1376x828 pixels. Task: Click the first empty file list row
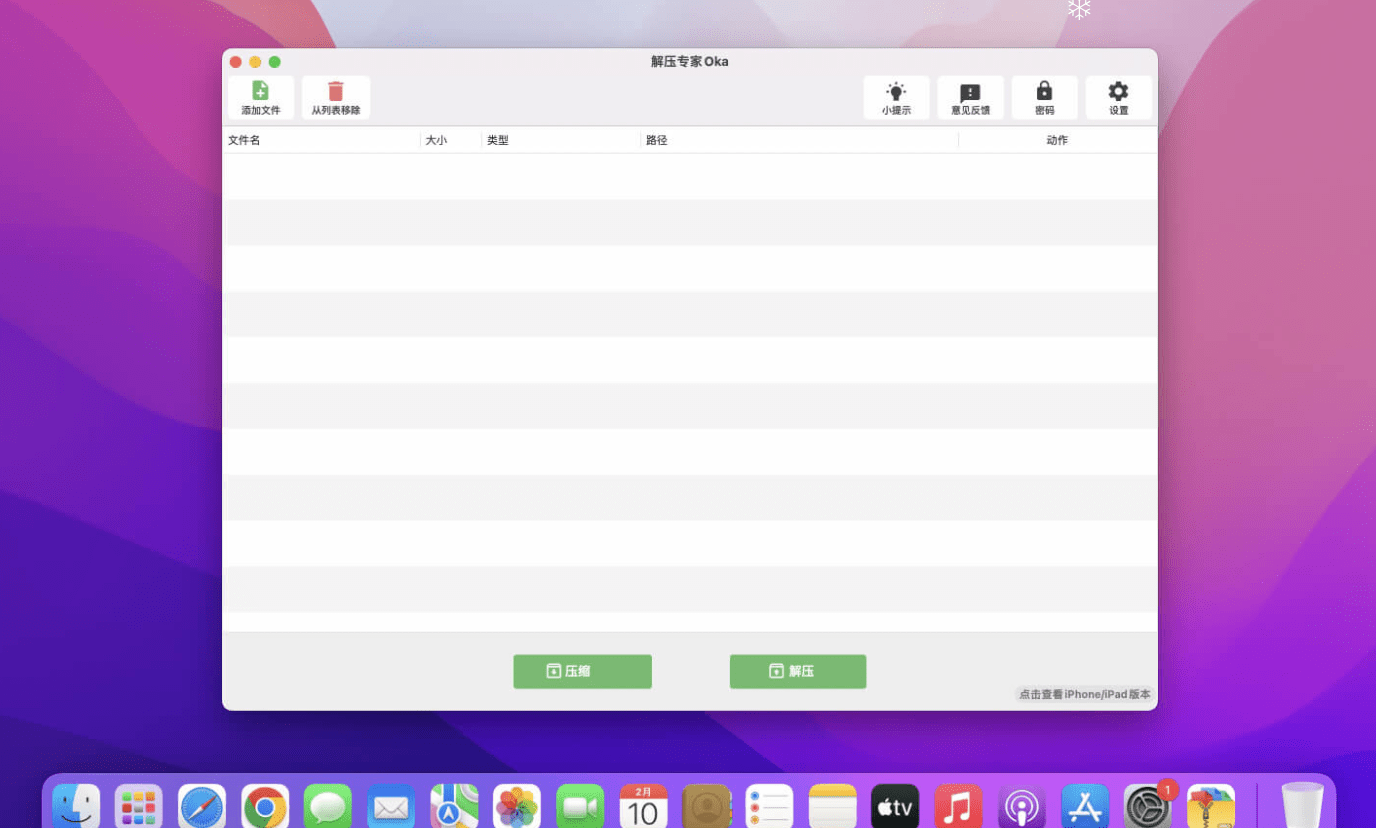pyautogui.click(x=689, y=176)
